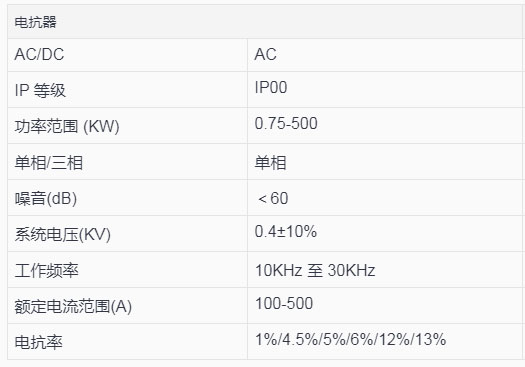Select the 噪音(dB) label
The image size is (525, 367).
pos(46,199)
